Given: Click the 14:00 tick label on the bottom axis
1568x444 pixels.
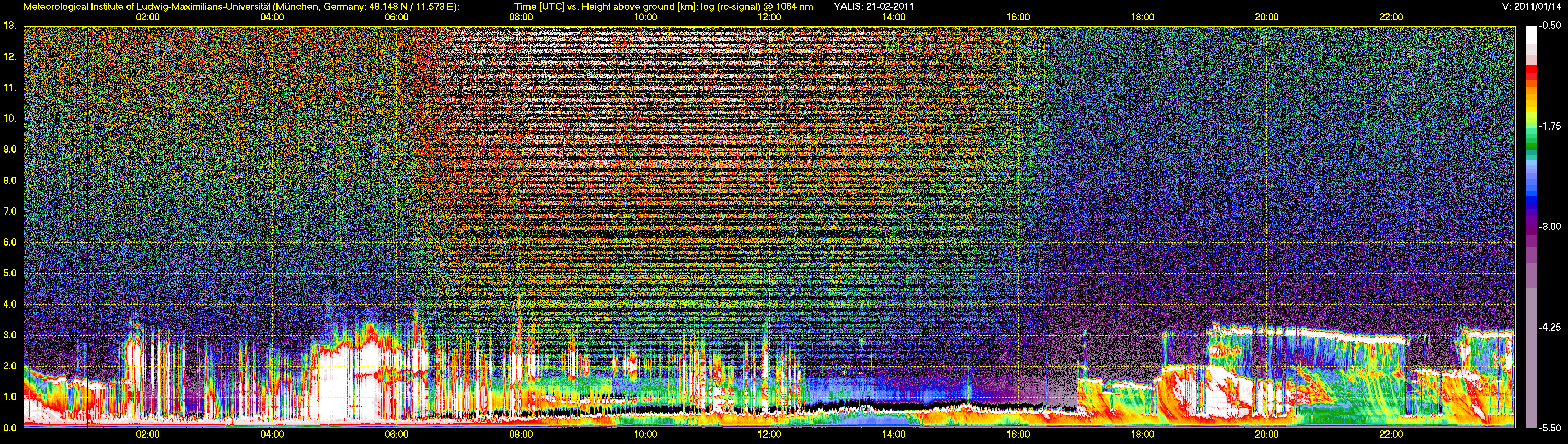Looking at the screenshot, I should click(894, 434).
